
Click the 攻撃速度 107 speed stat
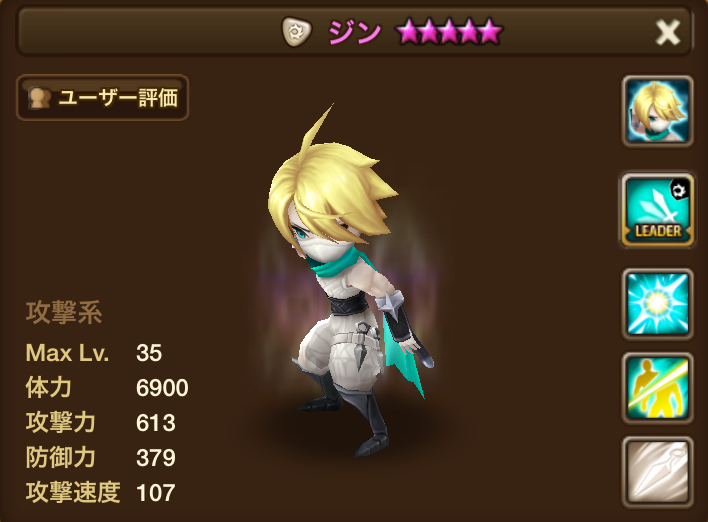(101, 492)
